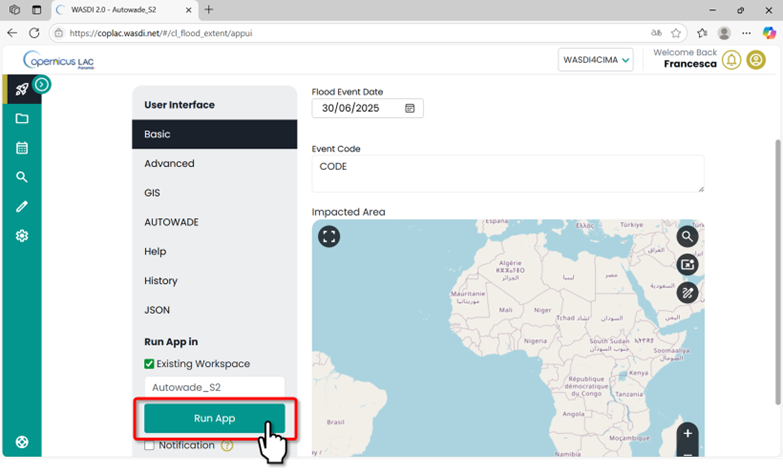Image resolution: width=783 pixels, height=472 pixels.
Task: Open the Copilot icon in browser toolbar
Action: pos(769,33)
